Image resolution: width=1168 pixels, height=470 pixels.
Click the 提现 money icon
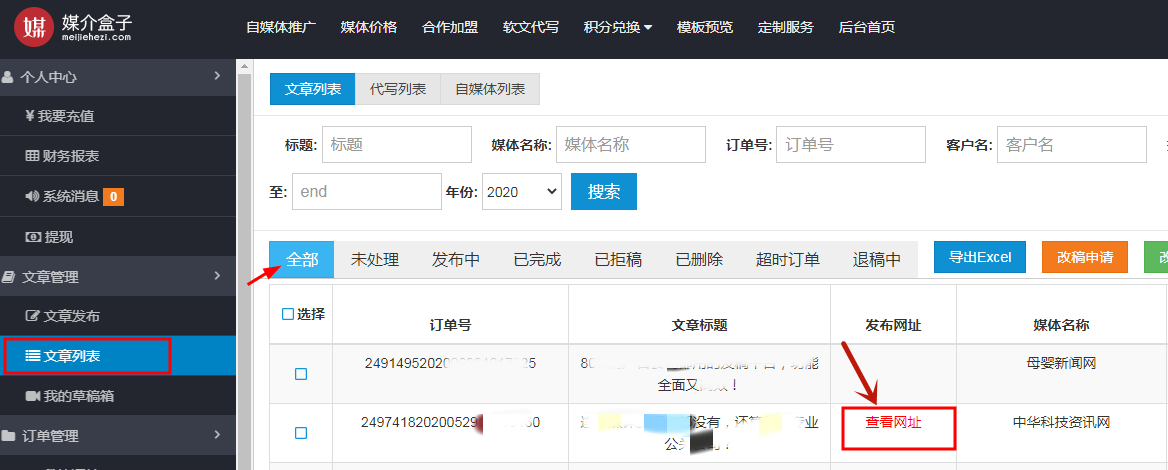(33, 237)
